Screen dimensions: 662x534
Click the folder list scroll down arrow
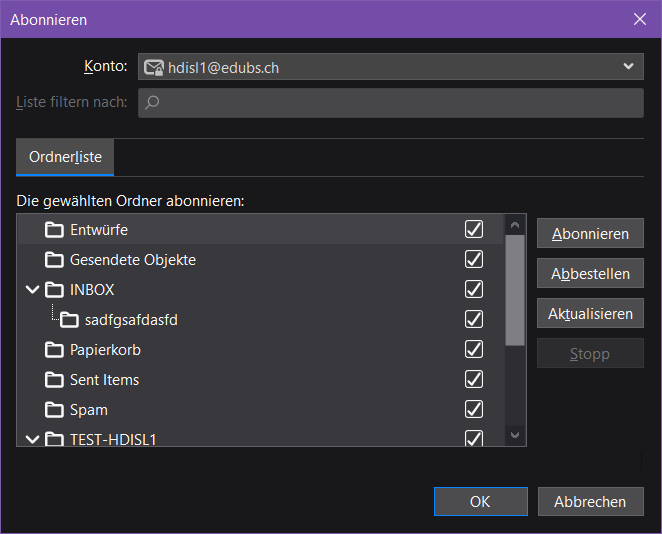point(515,435)
